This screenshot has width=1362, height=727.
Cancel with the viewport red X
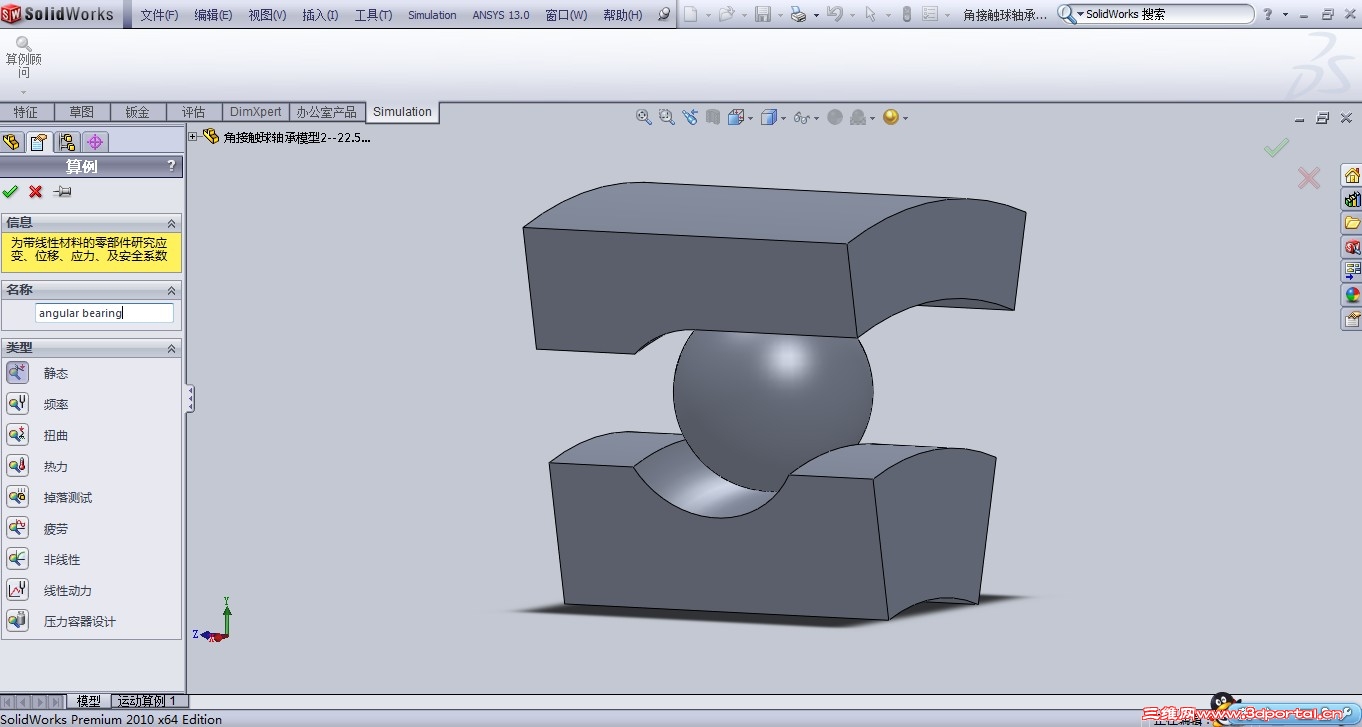point(1308,178)
